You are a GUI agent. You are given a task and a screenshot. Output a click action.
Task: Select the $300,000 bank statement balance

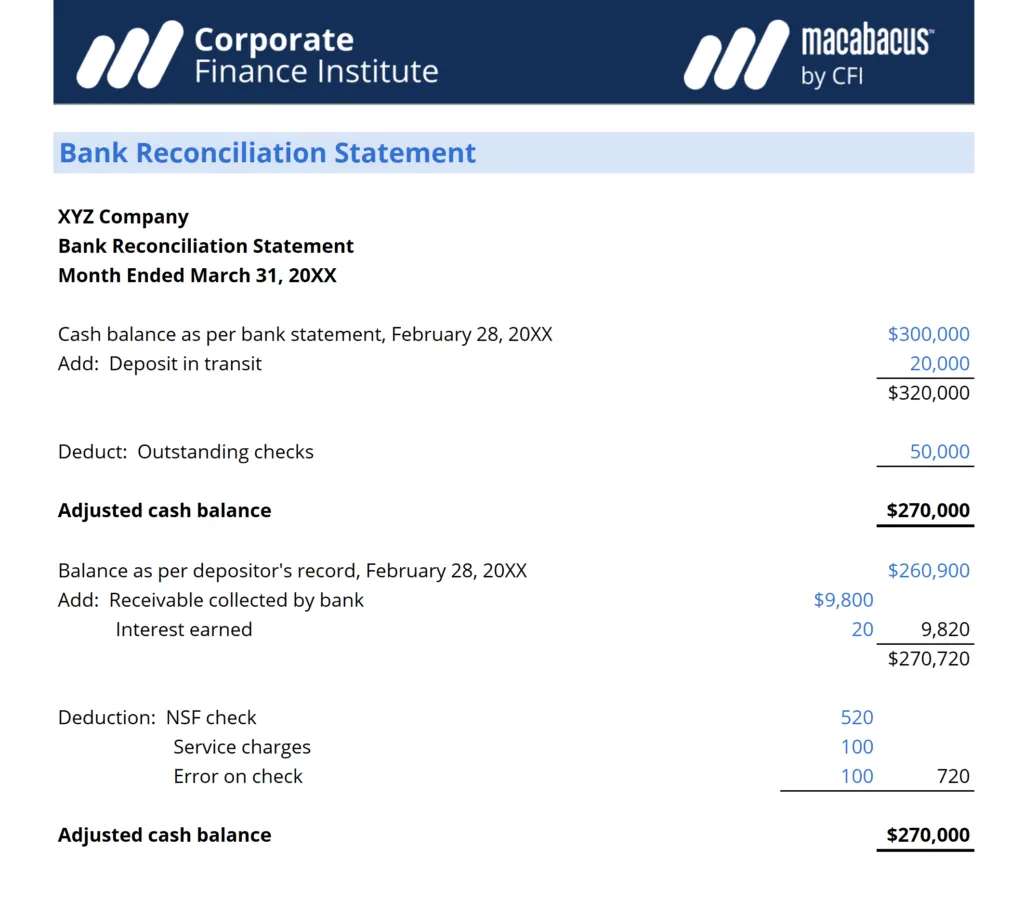coord(928,334)
